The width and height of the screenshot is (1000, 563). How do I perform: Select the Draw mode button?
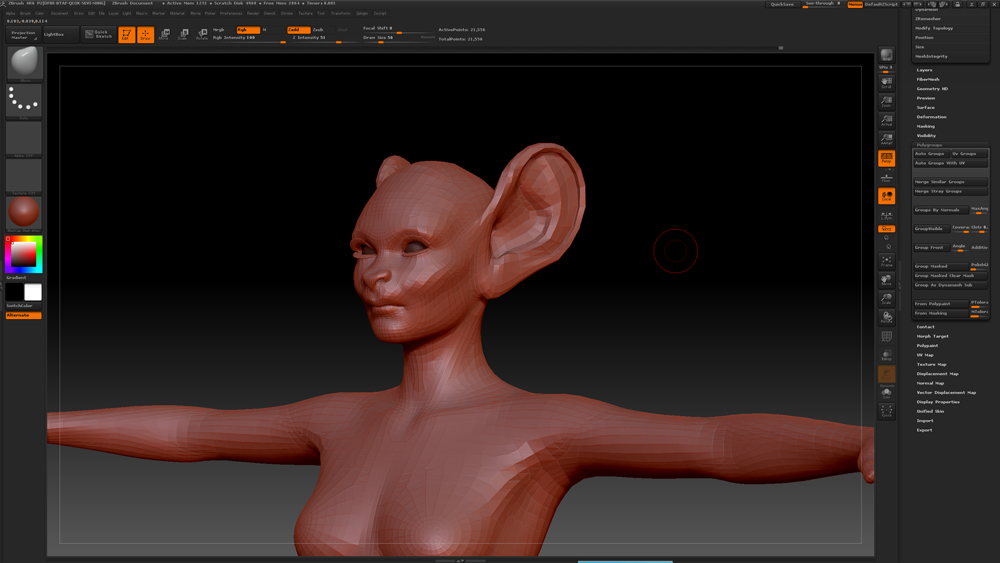(145, 35)
